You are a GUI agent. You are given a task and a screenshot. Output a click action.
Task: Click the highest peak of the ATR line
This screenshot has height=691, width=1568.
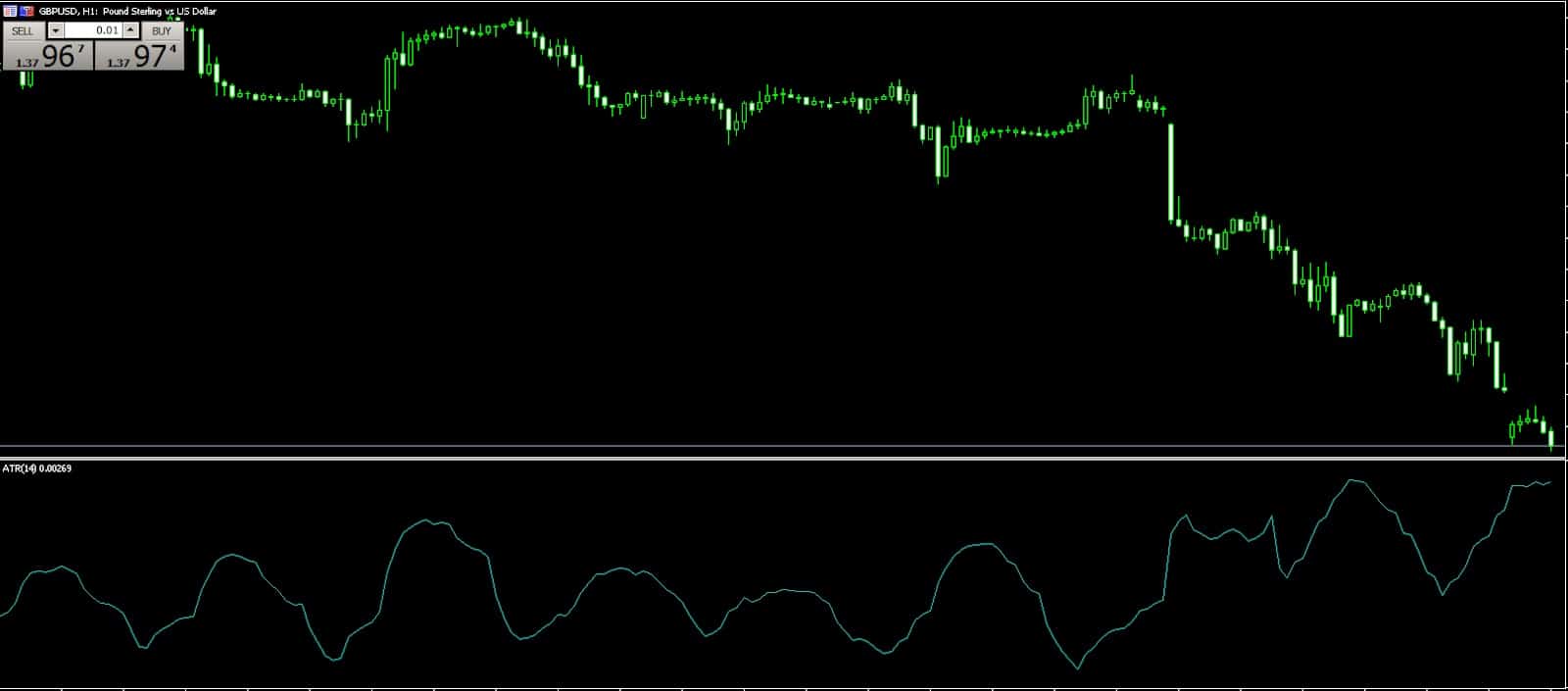pyautogui.click(x=1353, y=480)
